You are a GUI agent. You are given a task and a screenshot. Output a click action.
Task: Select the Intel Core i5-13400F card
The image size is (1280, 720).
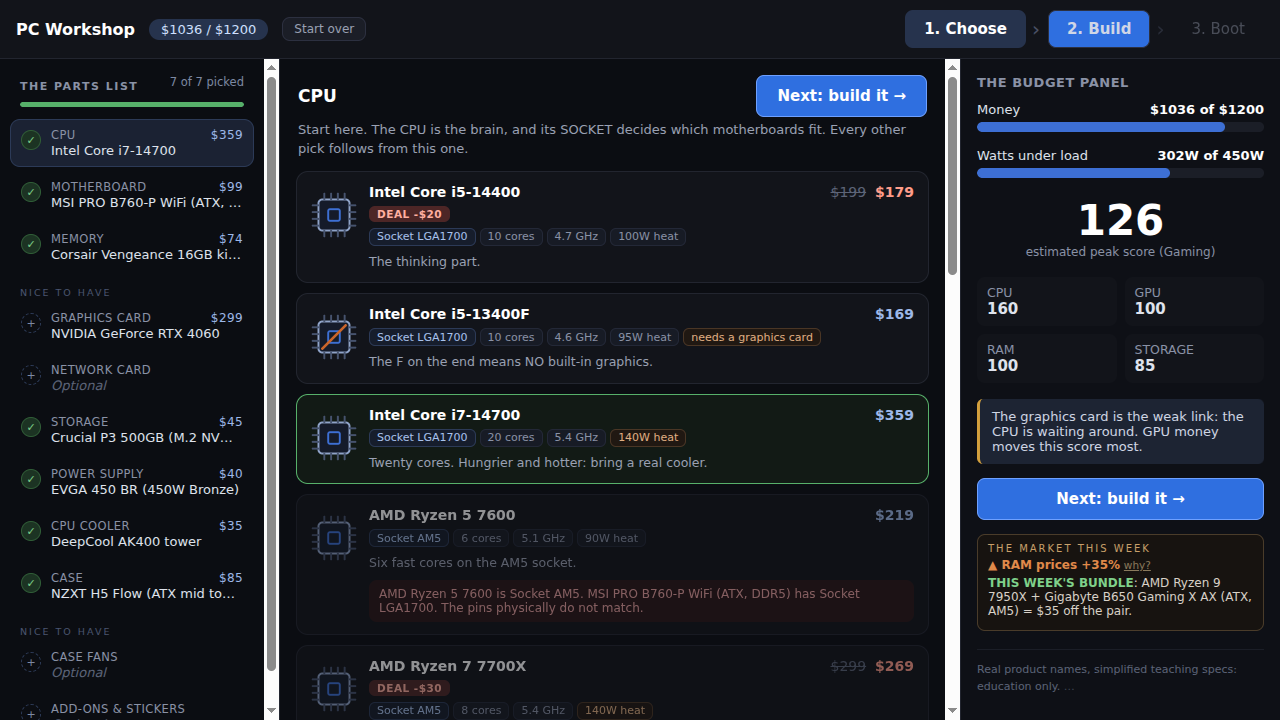click(x=612, y=338)
